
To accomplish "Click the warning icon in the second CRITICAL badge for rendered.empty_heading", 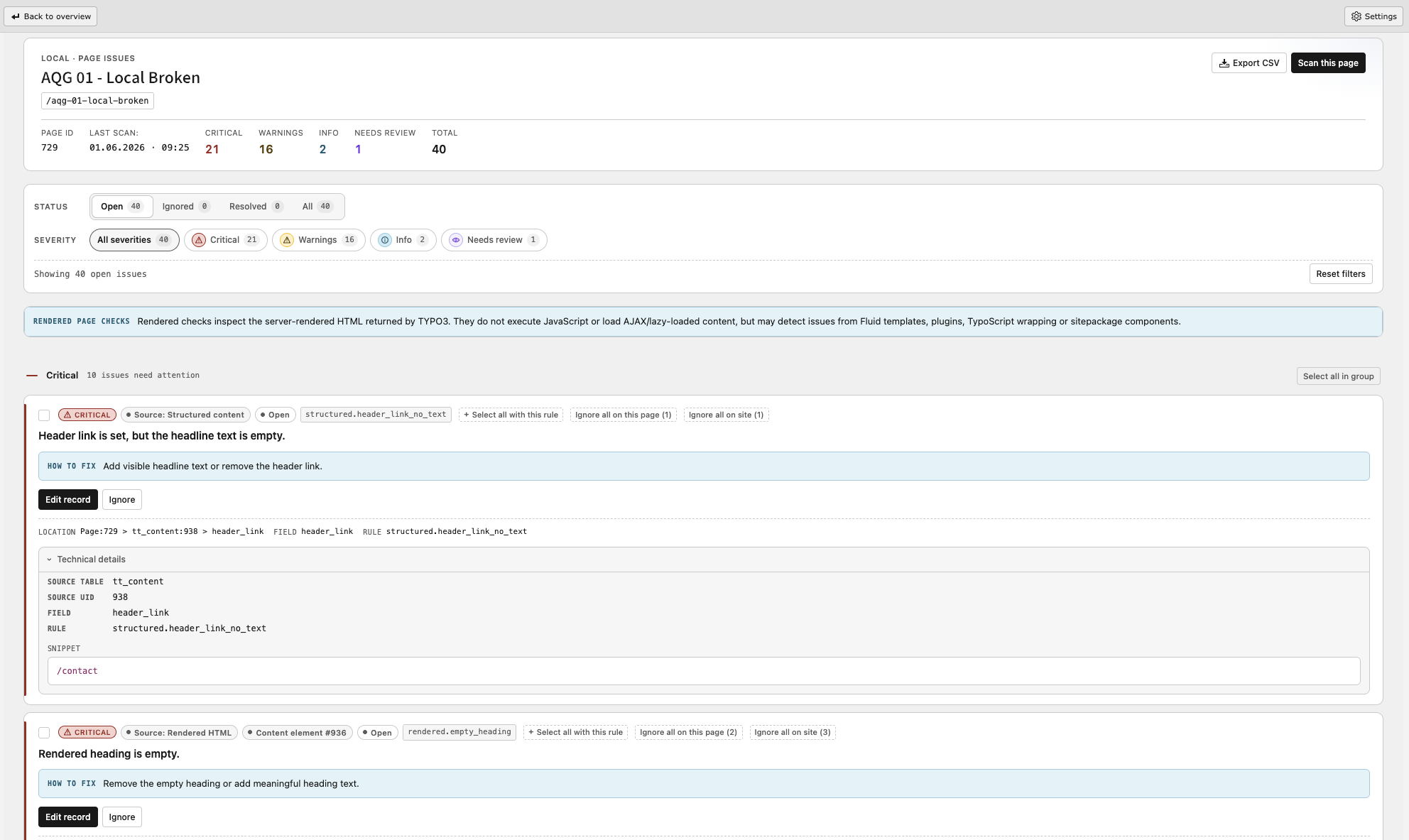I will point(67,732).
